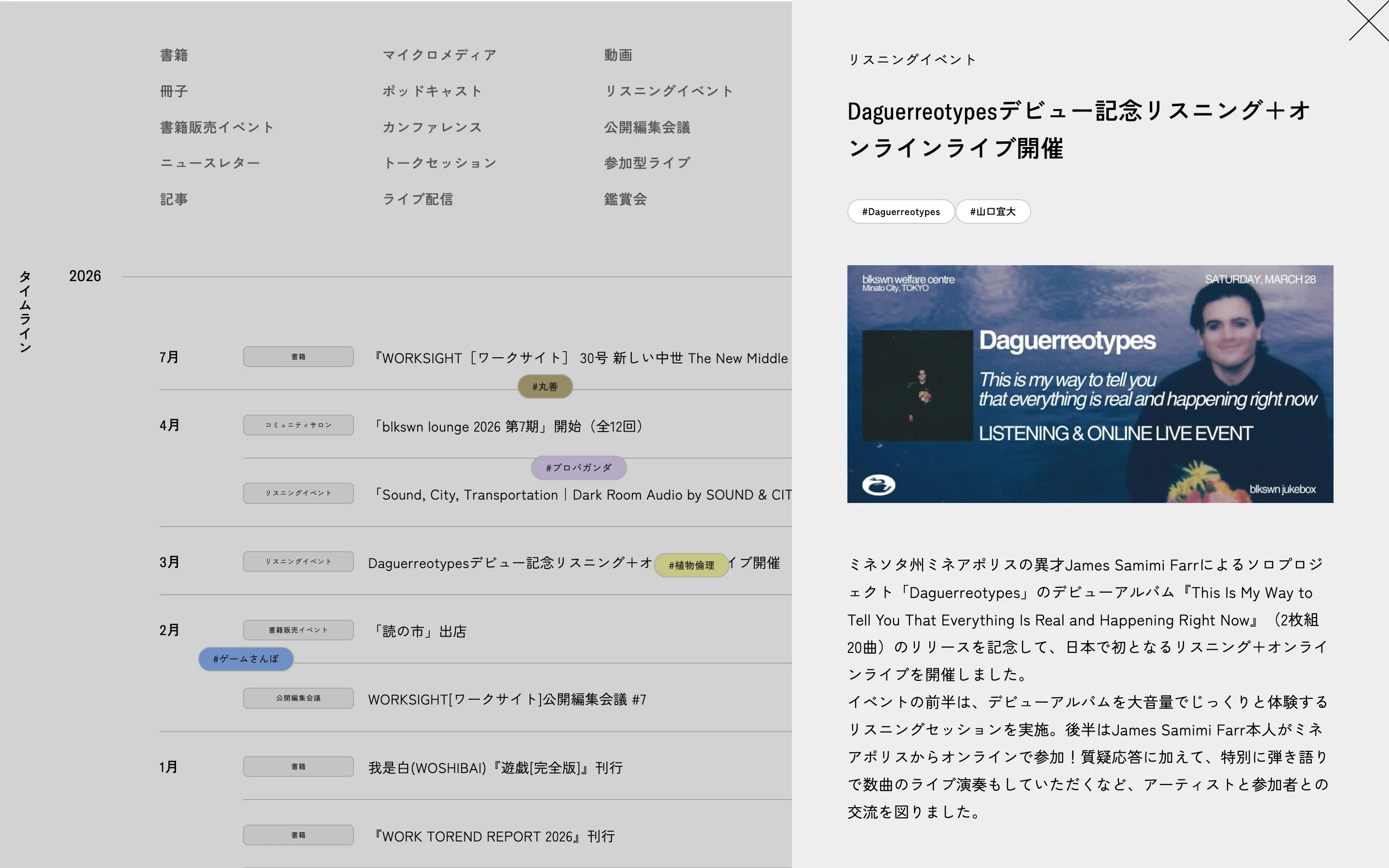Click the リスニングイベント badge in the 3月 row
This screenshot has height=868, width=1389.
click(299, 561)
